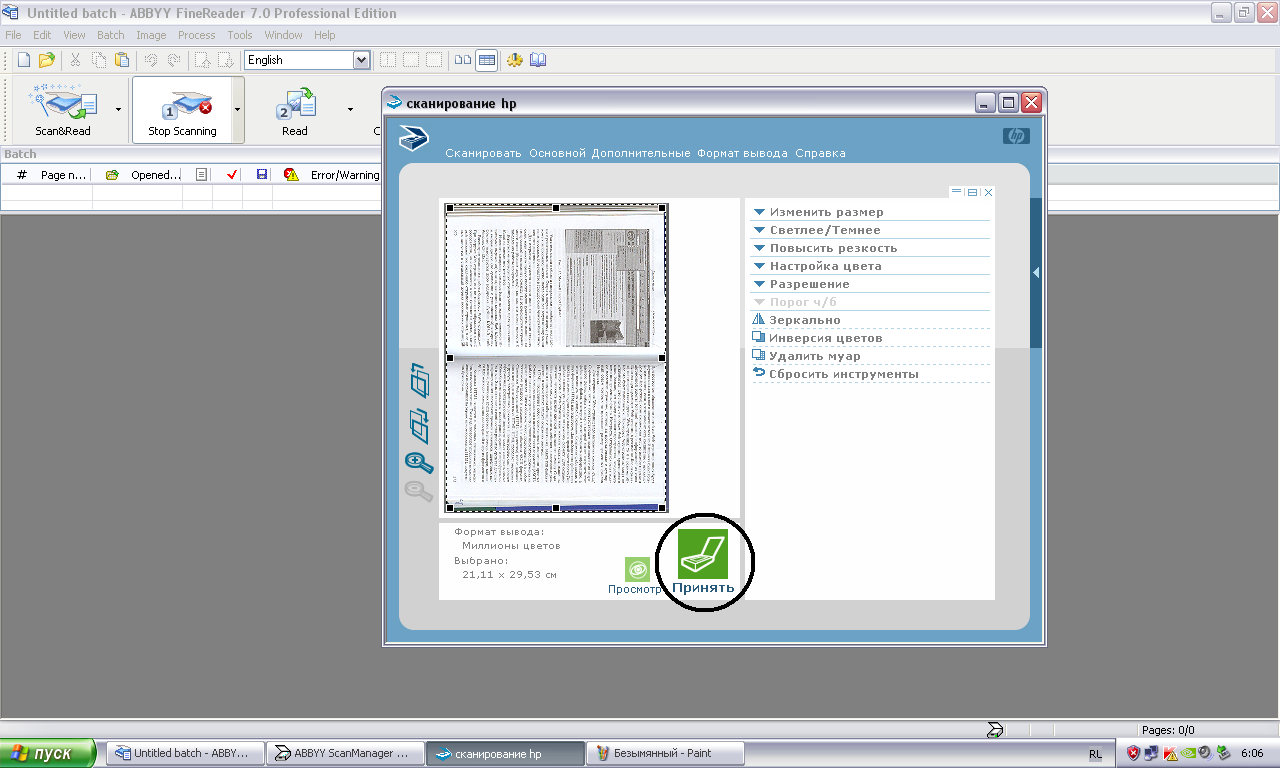Click the Error/Warning column header

[345, 175]
